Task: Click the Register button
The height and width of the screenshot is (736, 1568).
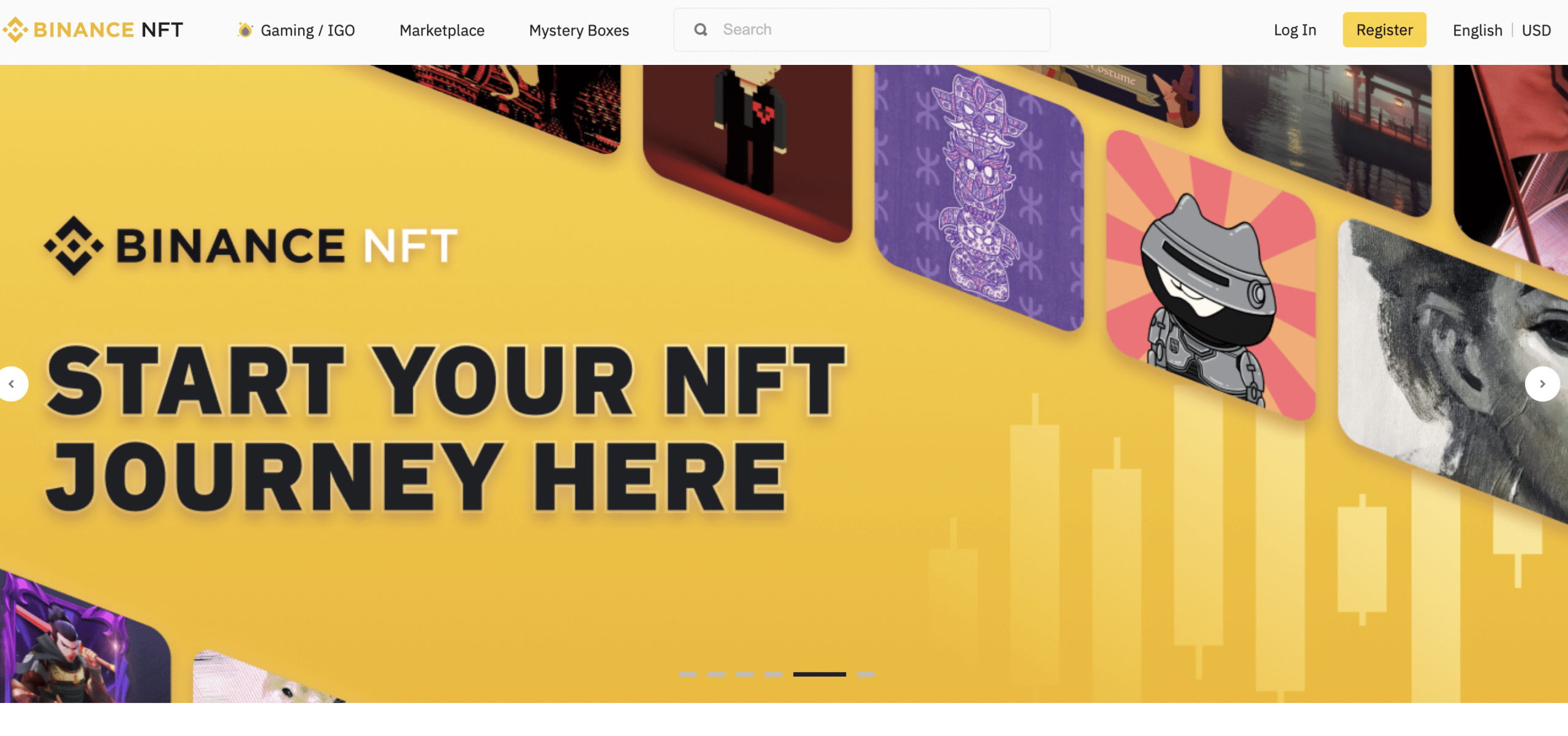Action: click(1385, 29)
